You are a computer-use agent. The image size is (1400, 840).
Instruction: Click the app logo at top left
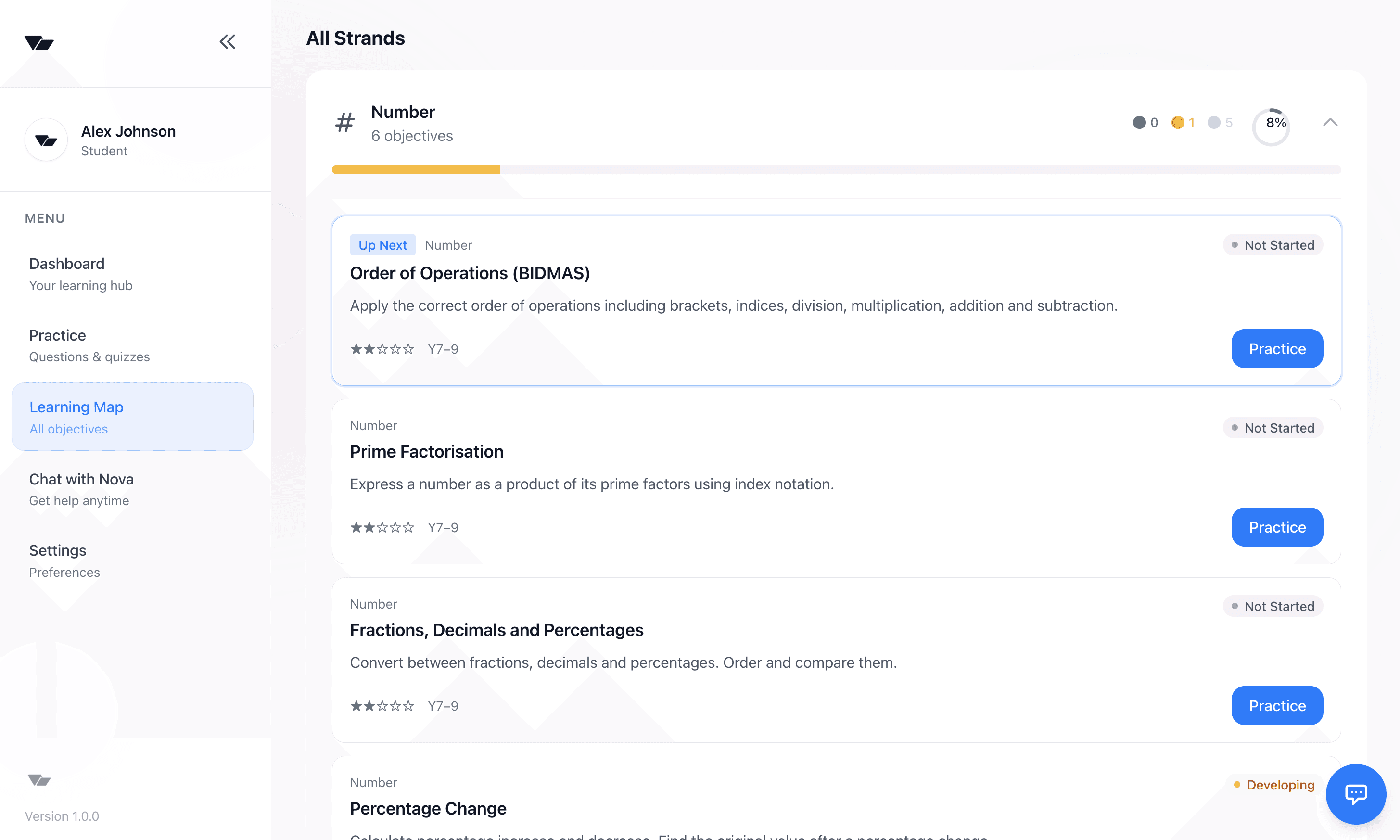39,43
